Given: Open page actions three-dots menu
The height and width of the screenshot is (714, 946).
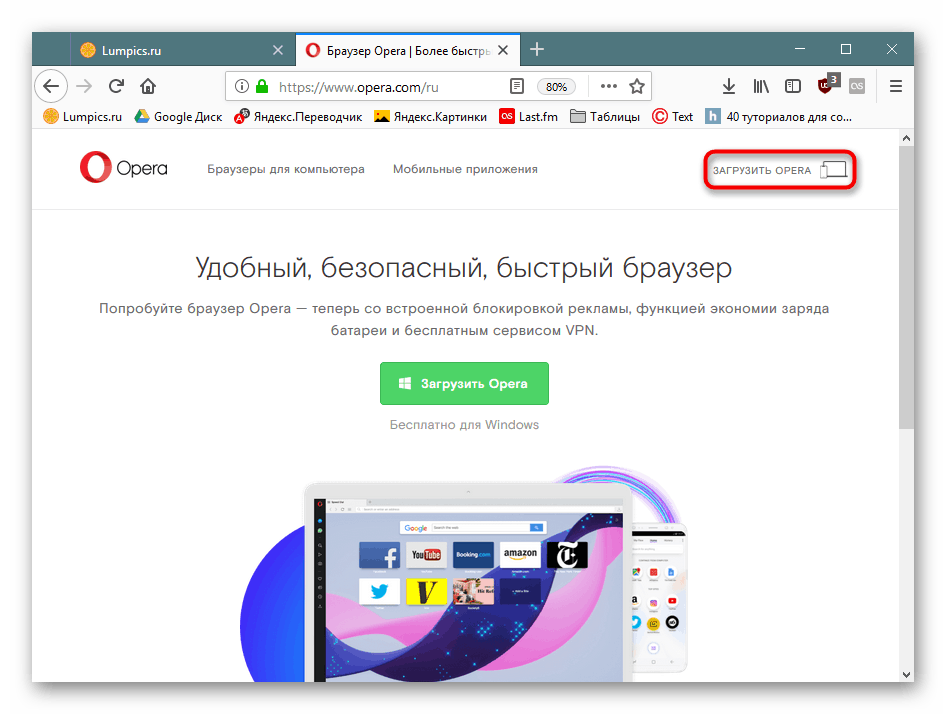Looking at the screenshot, I should [609, 86].
